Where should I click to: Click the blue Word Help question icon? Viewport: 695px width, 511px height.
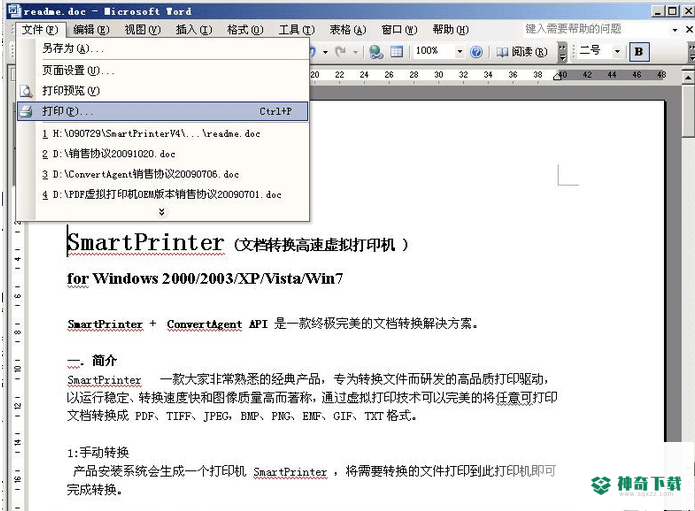[x=476, y=52]
